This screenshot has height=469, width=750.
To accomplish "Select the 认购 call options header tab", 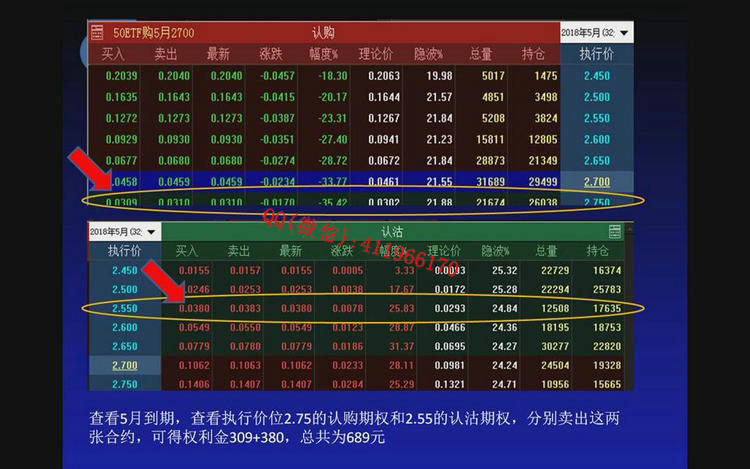I will pyautogui.click(x=323, y=32).
